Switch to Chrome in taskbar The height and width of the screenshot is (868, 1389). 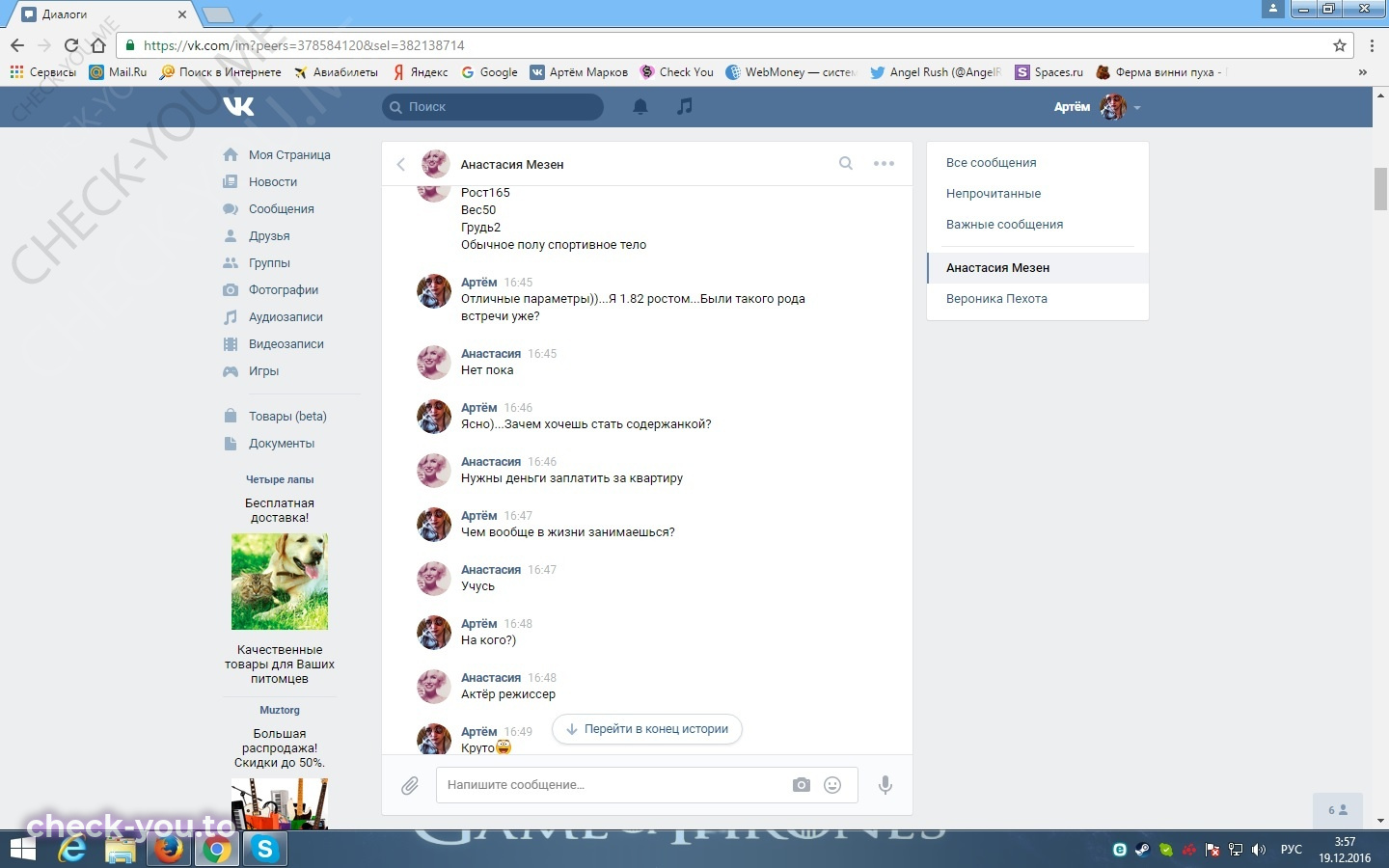[x=217, y=850]
